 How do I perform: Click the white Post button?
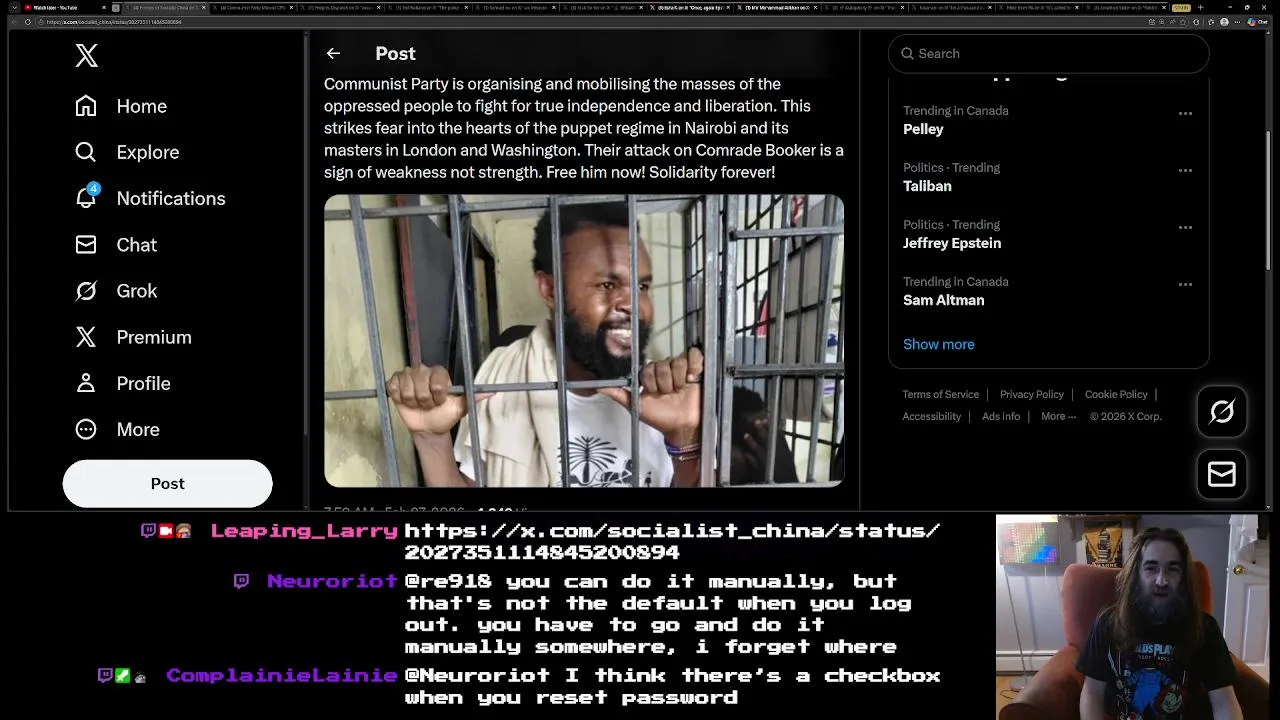(x=167, y=483)
